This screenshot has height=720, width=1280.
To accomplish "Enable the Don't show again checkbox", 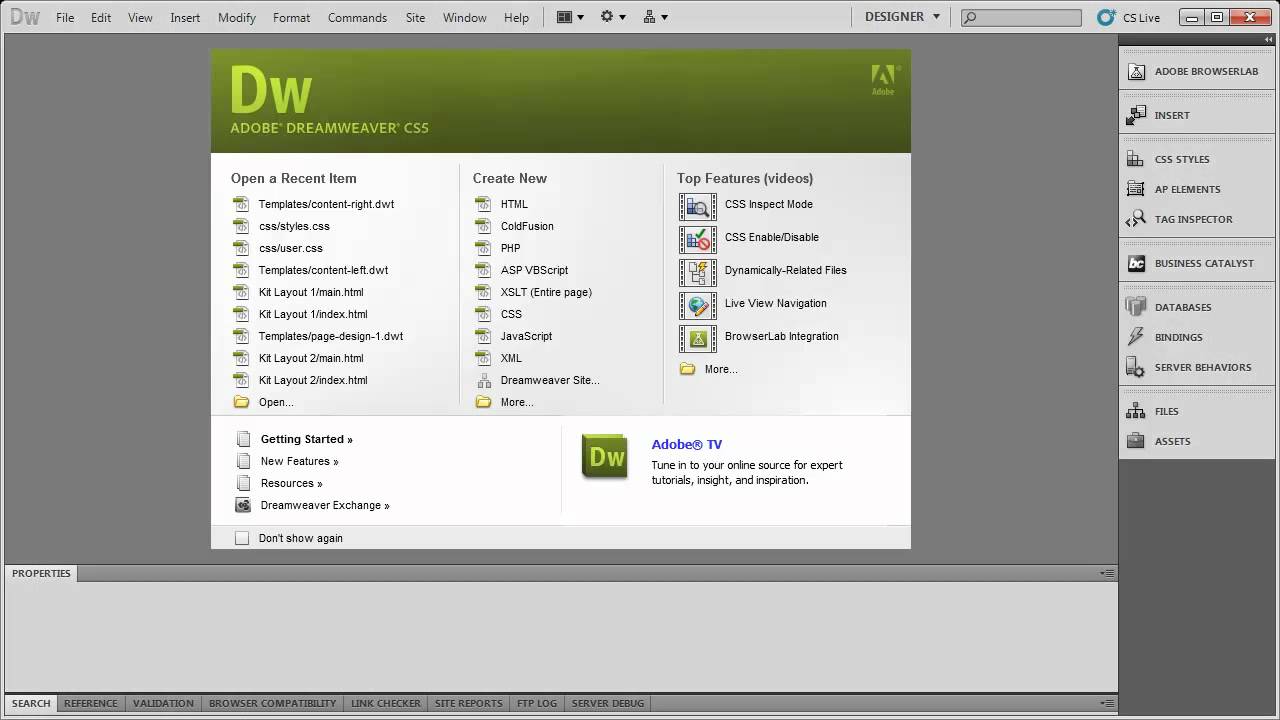I will point(242,538).
